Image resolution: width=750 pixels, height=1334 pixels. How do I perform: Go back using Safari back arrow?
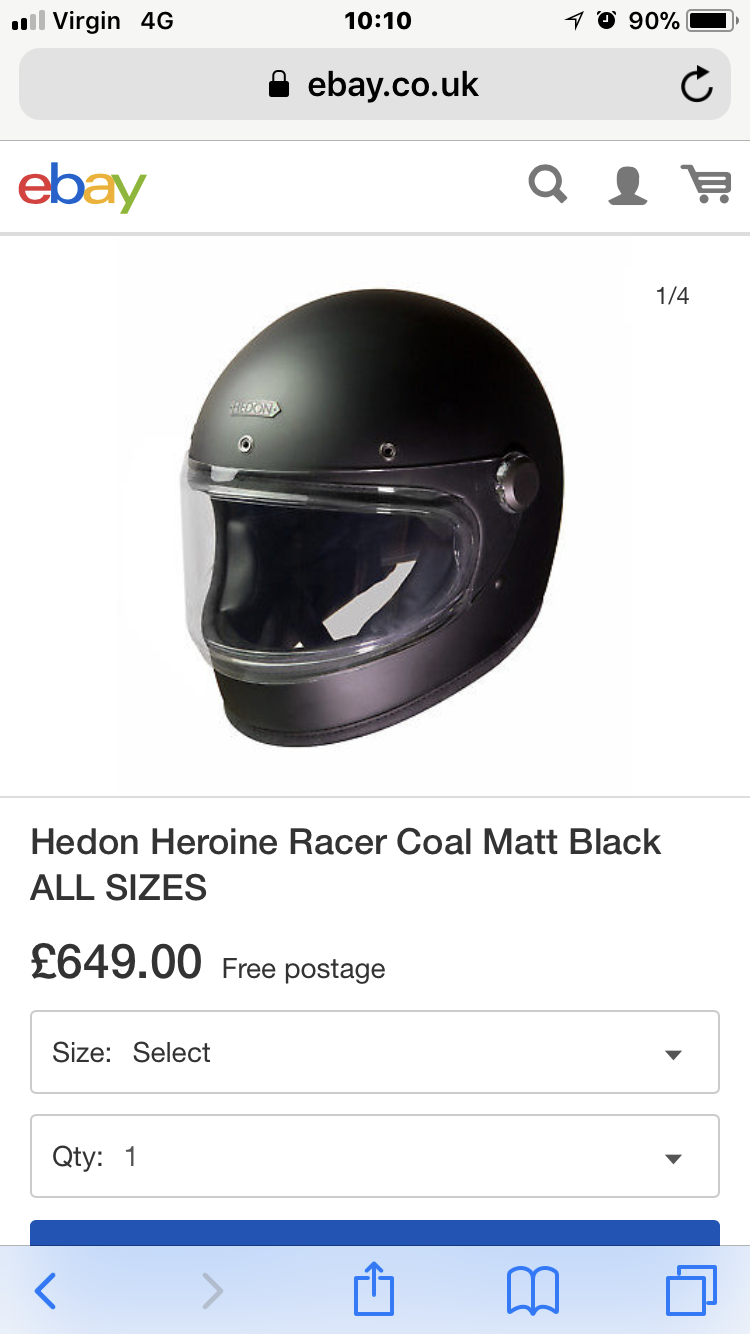coord(46,1291)
